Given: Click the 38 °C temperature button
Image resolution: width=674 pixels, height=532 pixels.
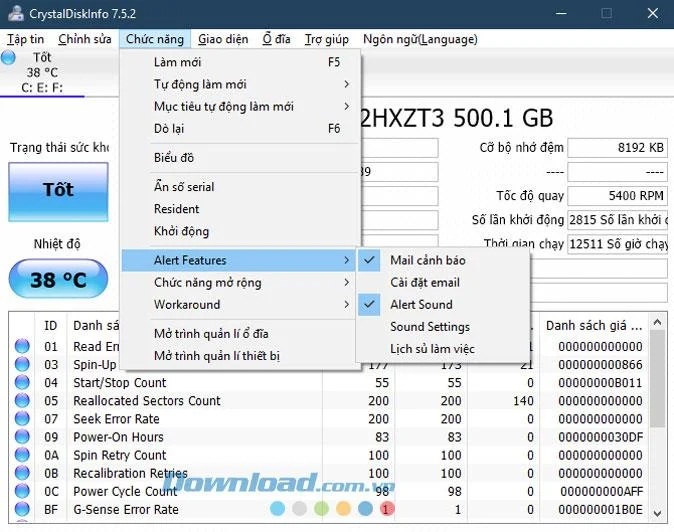Looking at the screenshot, I should point(58,279).
